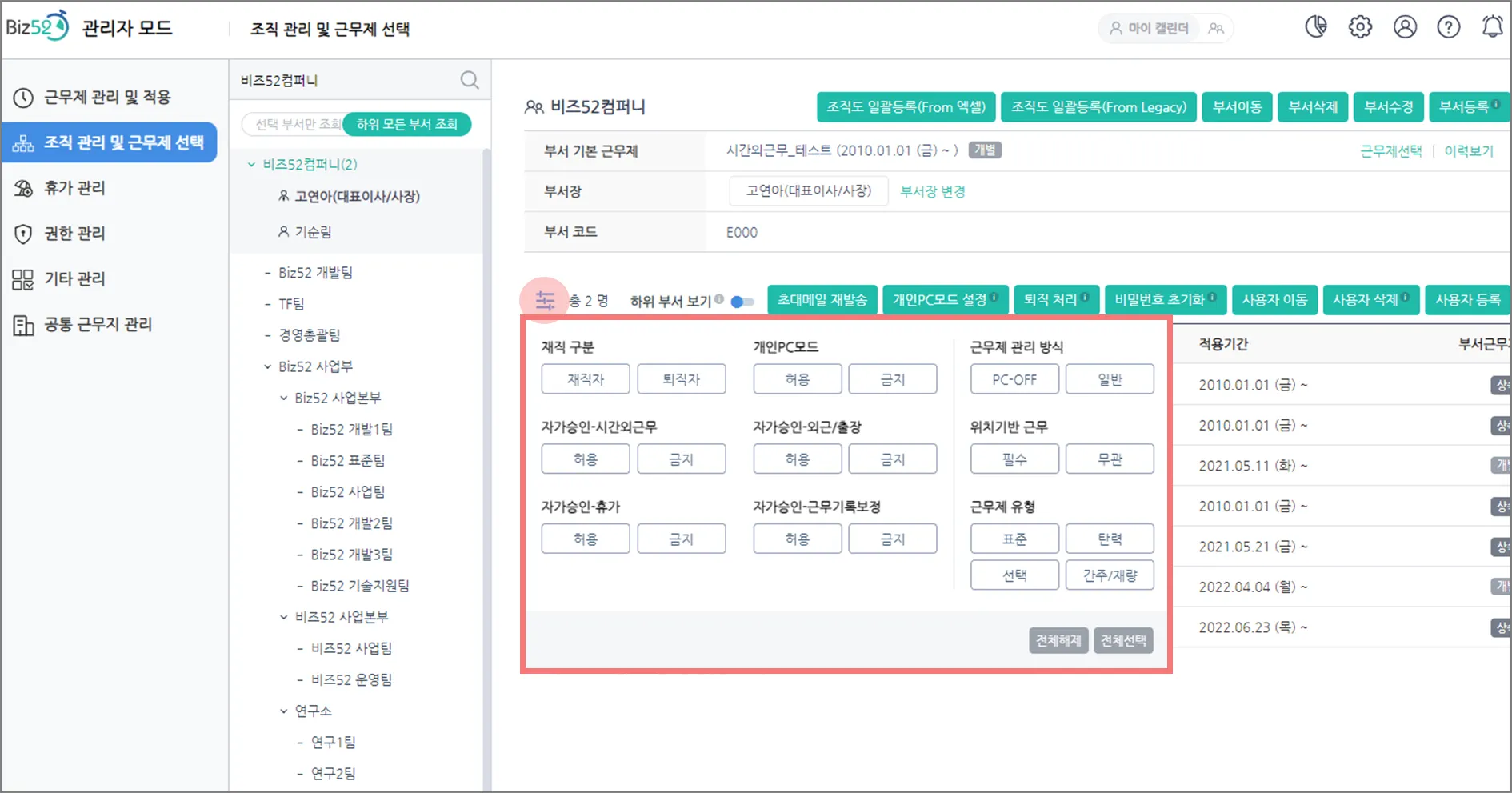
Task: Toggle 금지 under 자가승인-시간외근무
Action: click(682, 459)
